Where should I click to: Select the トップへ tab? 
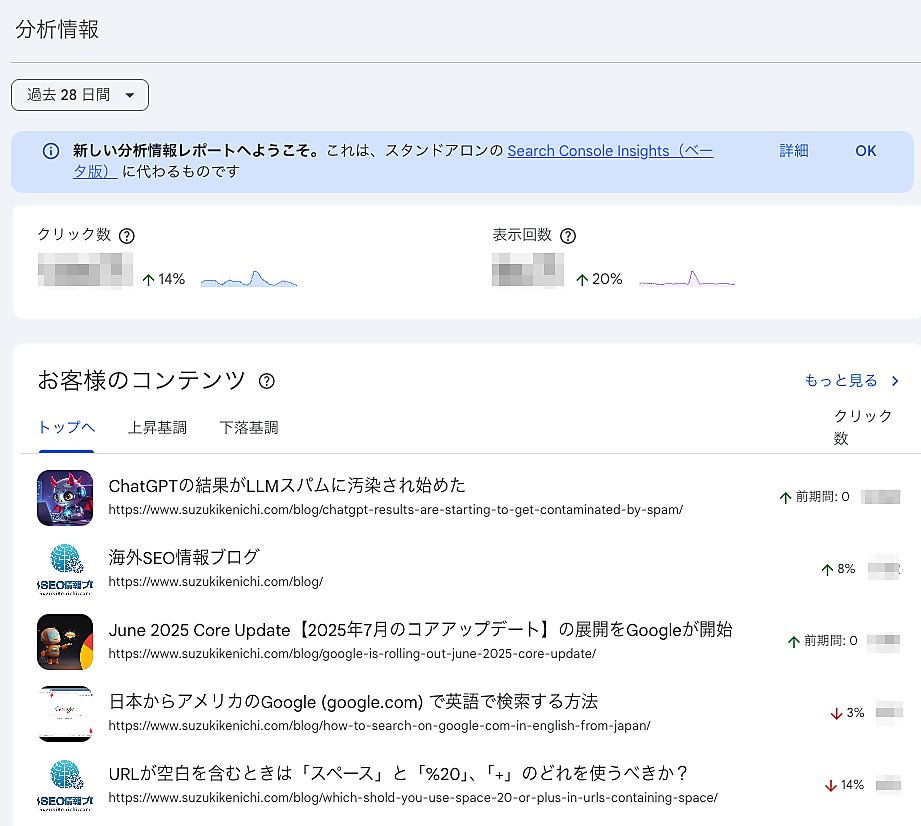(x=66, y=428)
